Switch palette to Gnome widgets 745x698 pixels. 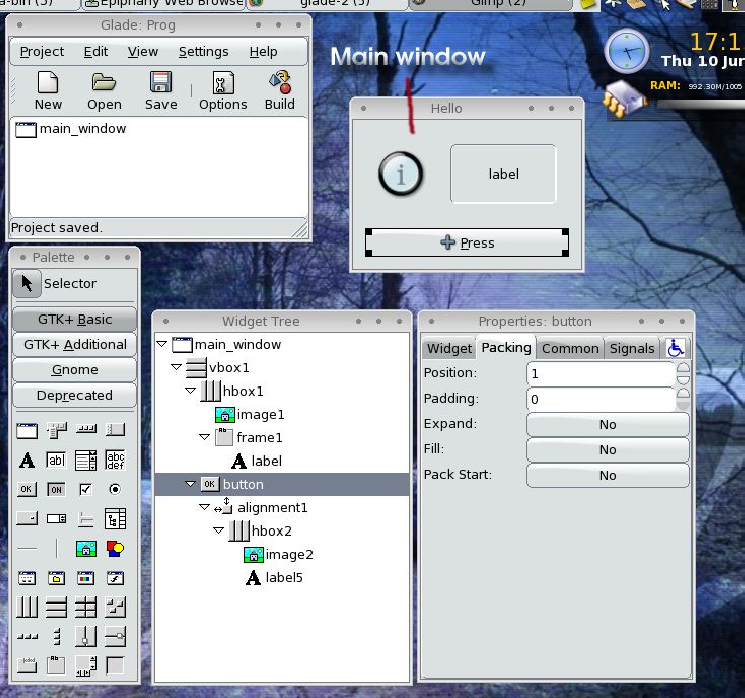(75, 370)
